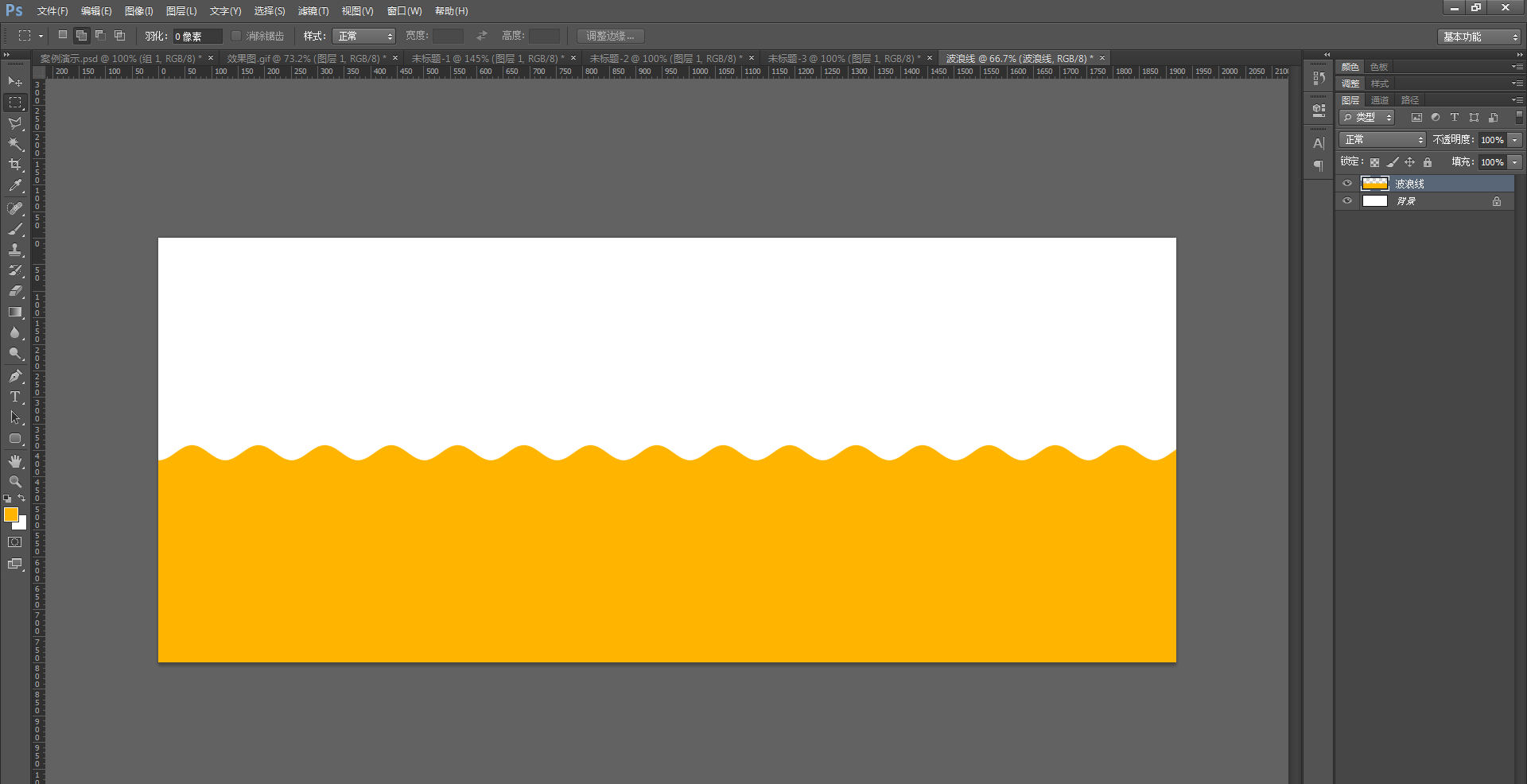Select the Eyedropper tool
The width and height of the screenshot is (1527, 784).
coord(15,186)
